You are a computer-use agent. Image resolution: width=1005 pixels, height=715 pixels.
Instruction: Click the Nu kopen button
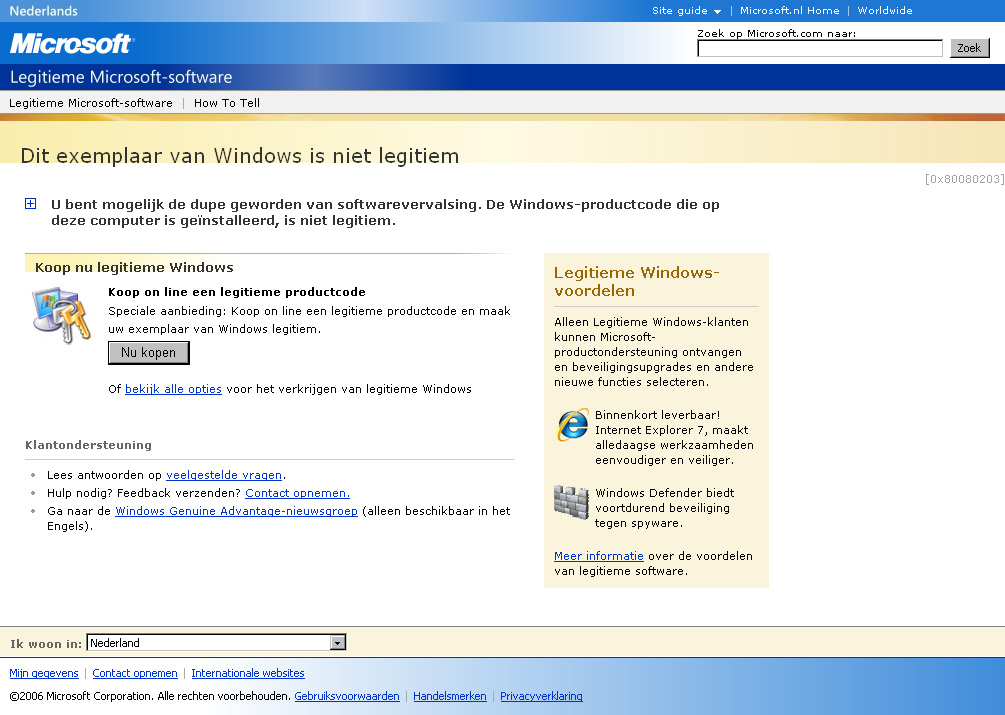(x=149, y=352)
